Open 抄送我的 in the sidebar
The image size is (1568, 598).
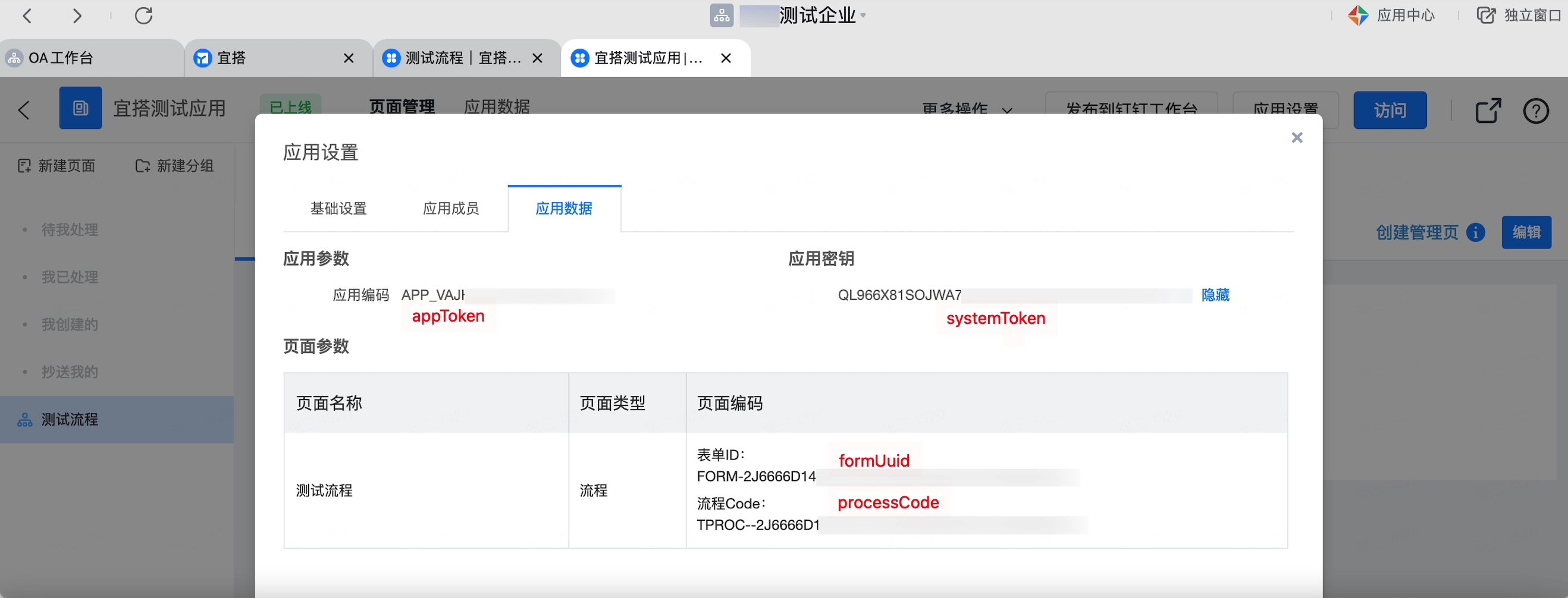70,372
